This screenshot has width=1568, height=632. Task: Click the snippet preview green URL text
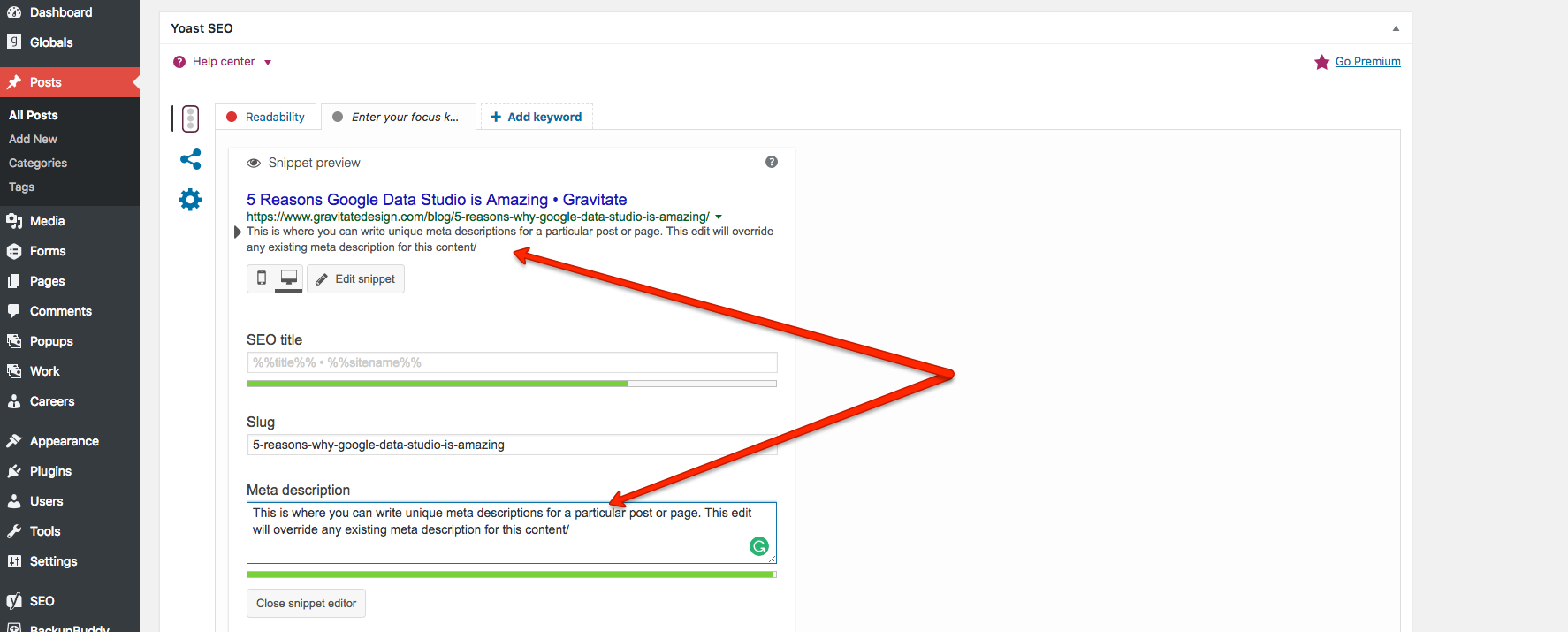pos(478,217)
